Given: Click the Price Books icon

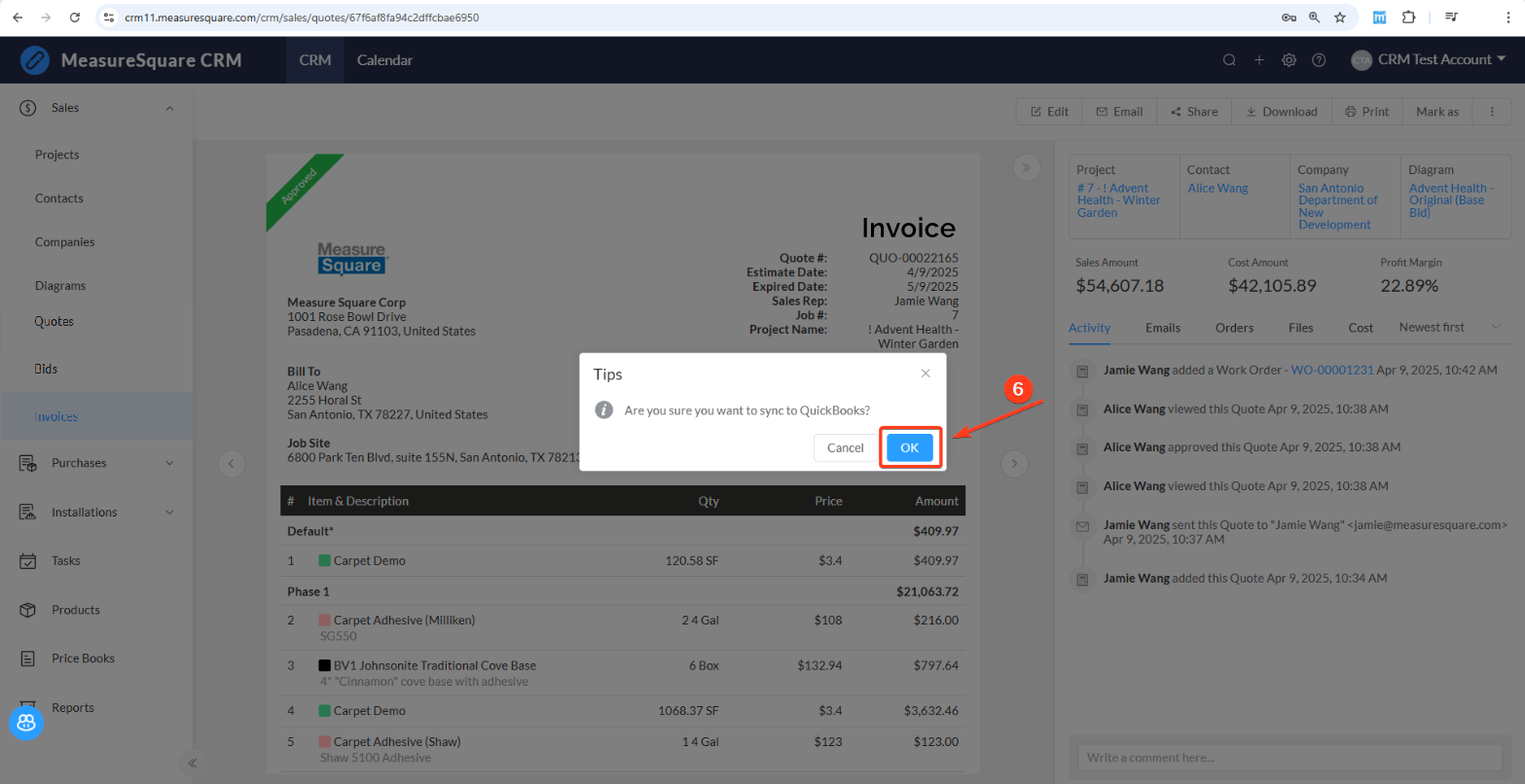Looking at the screenshot, I should (28, 659).
